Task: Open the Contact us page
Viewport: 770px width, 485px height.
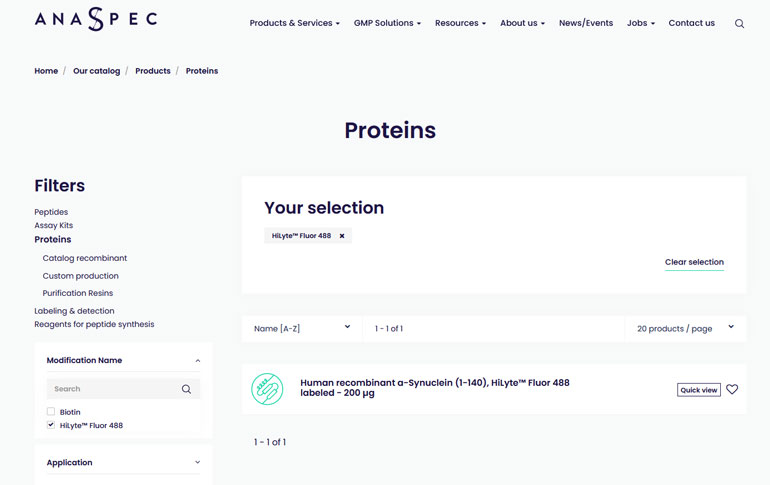Action: point(691,23)
